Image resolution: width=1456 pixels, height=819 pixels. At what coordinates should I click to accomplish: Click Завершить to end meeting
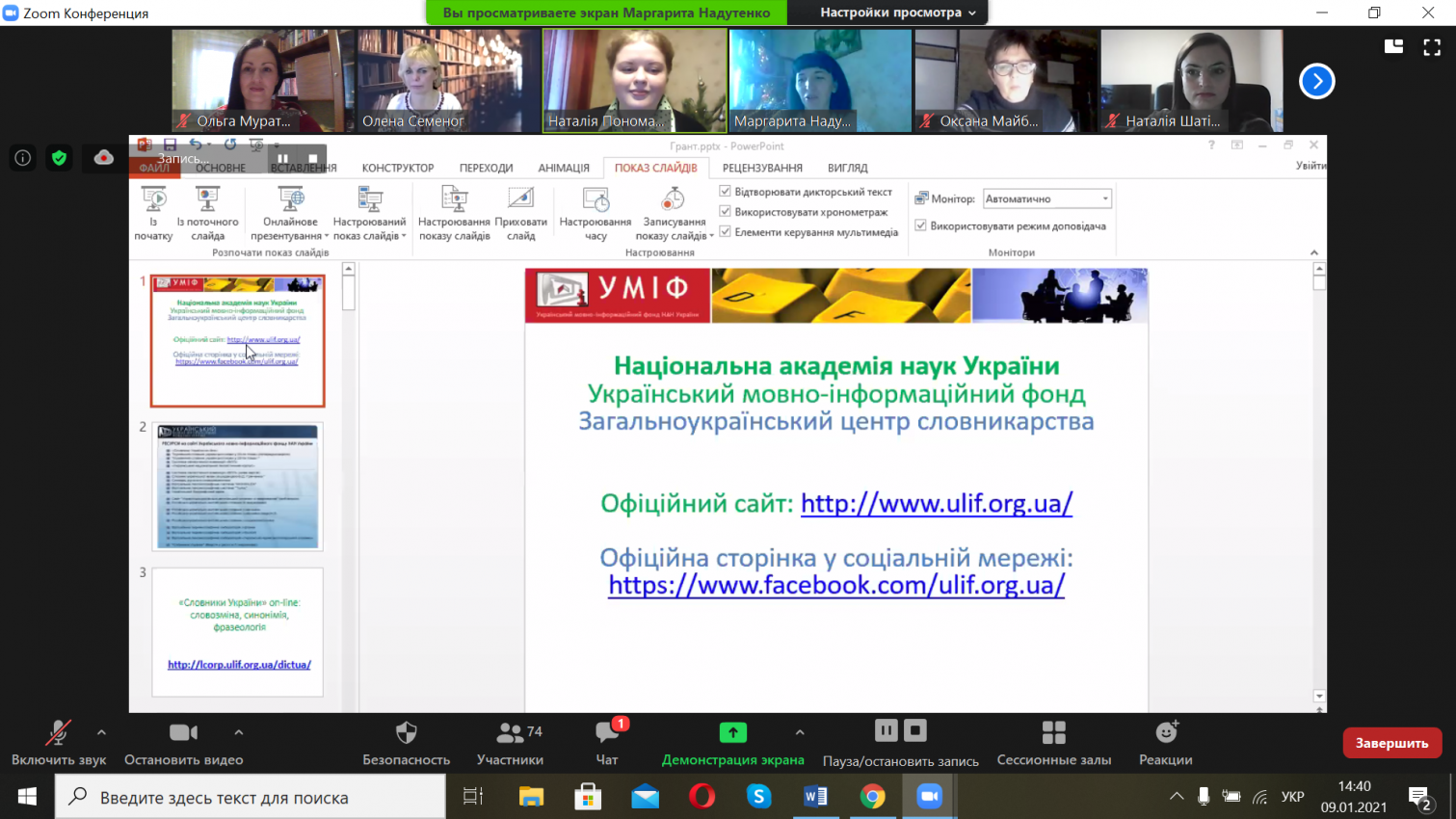pos(1392,743)
